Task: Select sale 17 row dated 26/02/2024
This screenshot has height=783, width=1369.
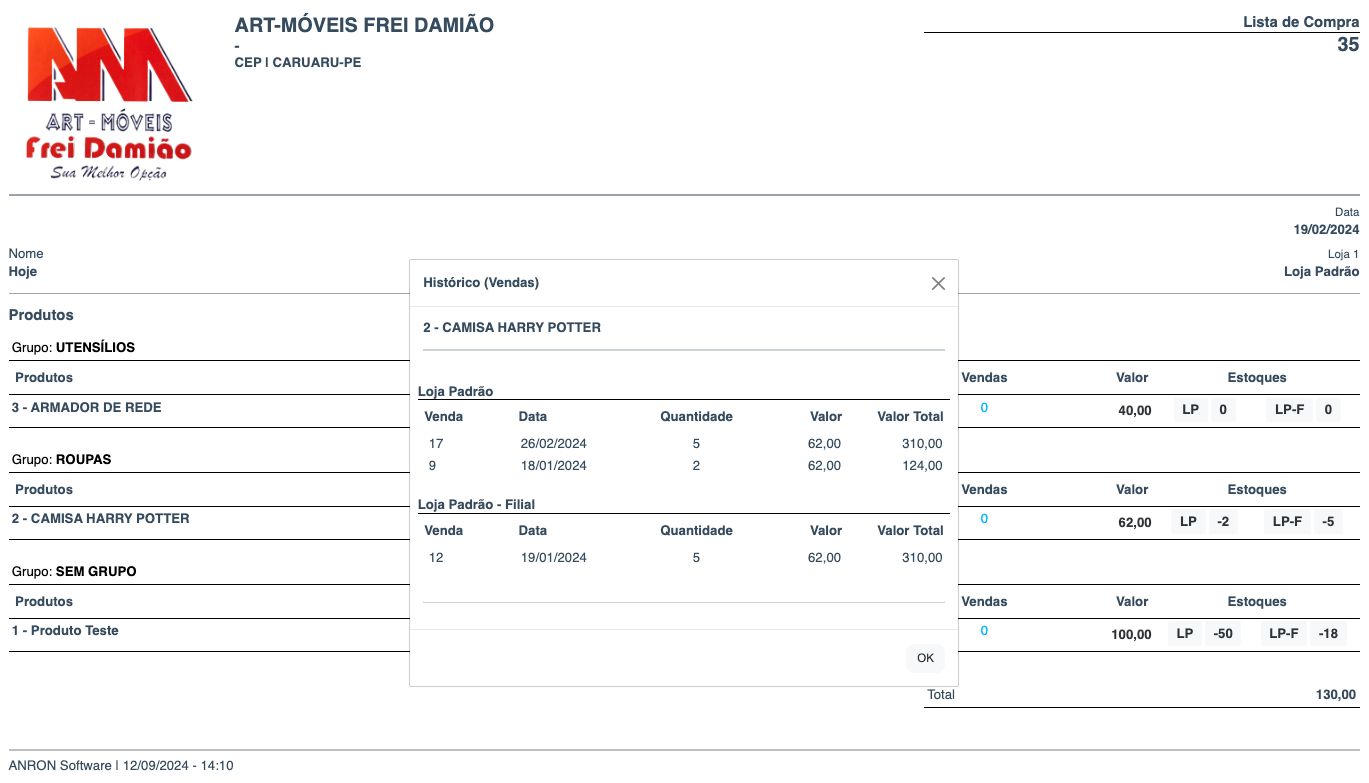Action: [x=682, y=444]
